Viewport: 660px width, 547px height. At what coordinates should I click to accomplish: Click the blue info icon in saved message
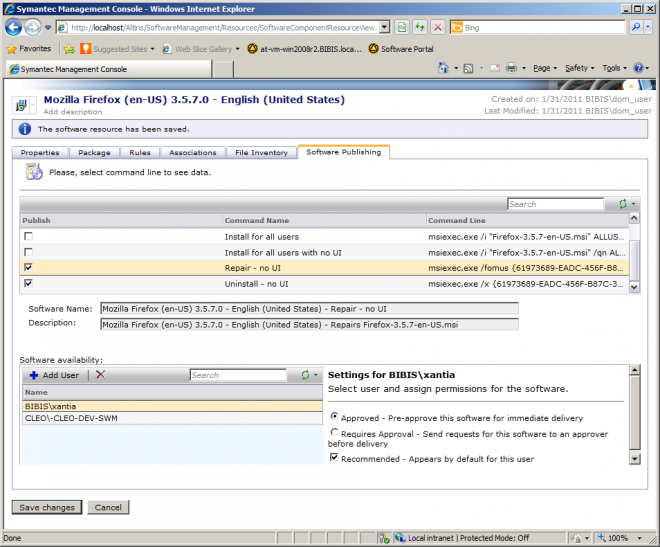click(25, 129)
